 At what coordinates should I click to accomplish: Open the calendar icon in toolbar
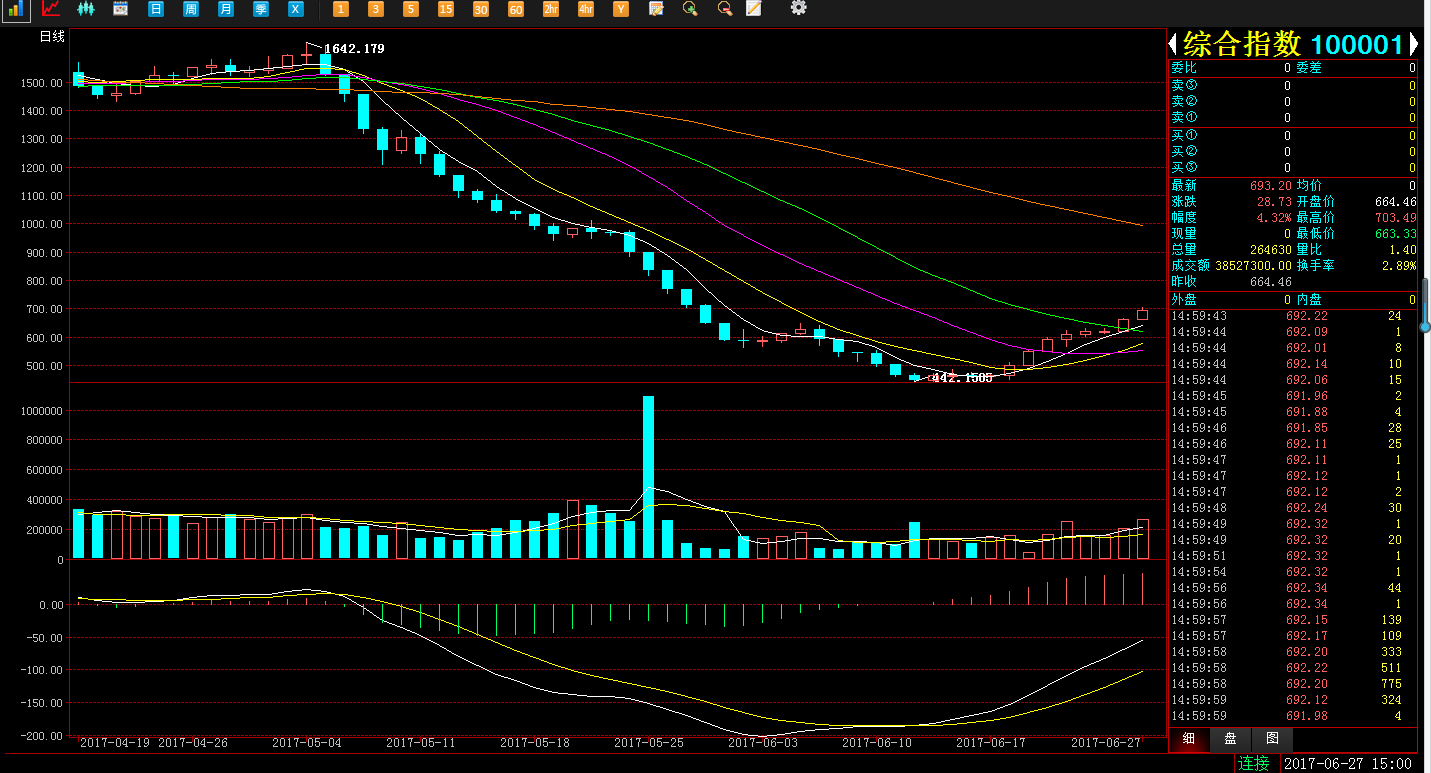click(120, 9)
